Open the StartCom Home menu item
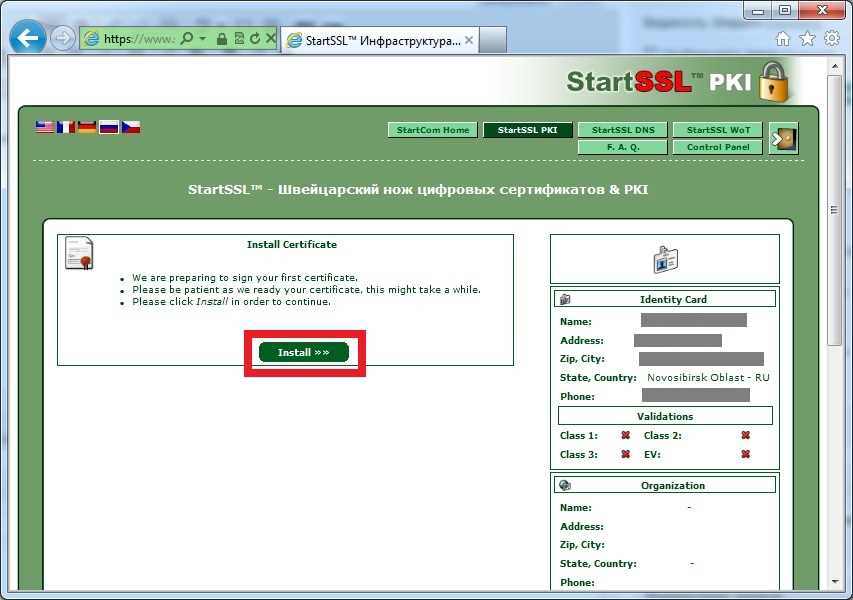This screenshot has width=853, height=600. coord(432,130)
